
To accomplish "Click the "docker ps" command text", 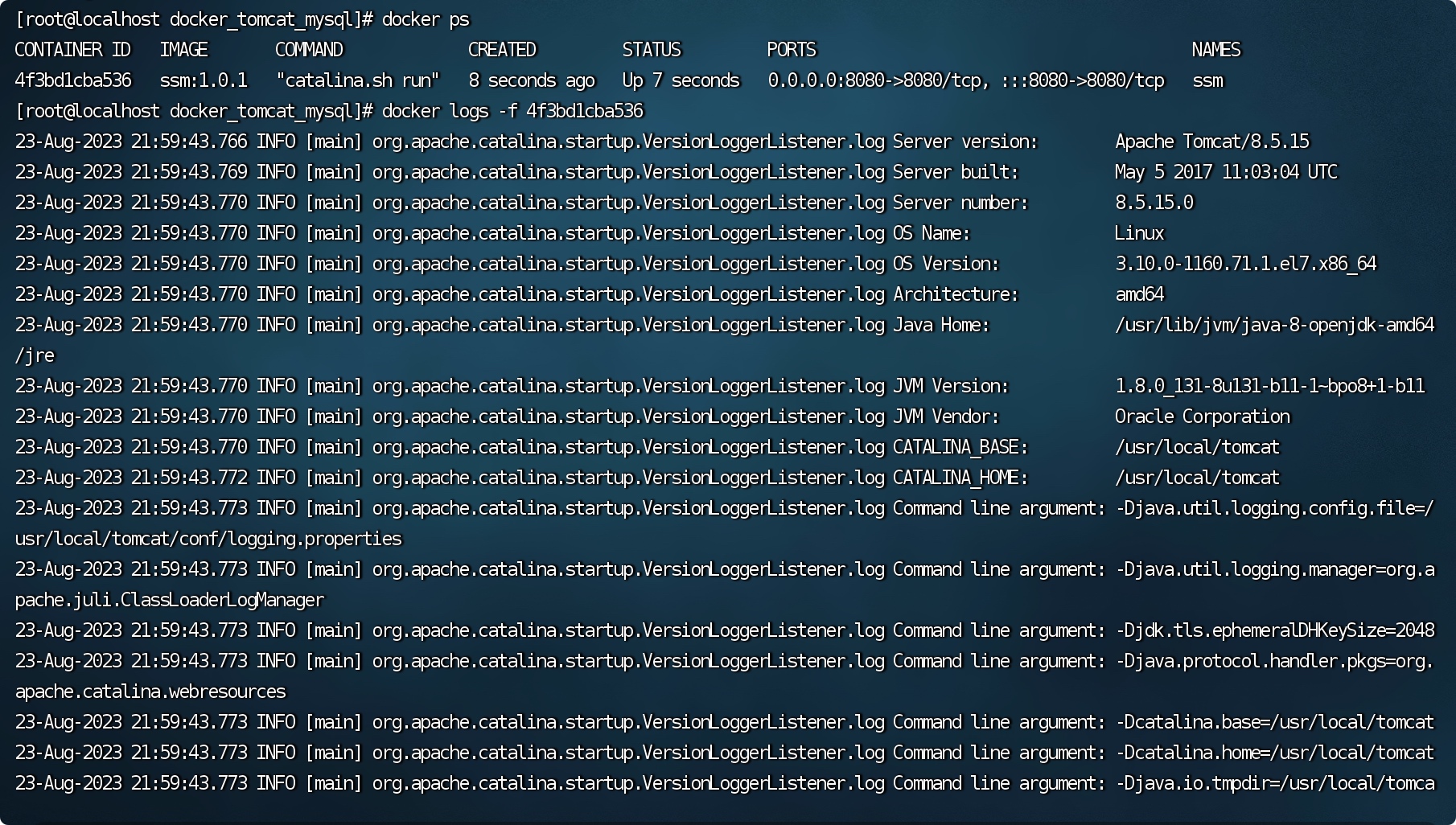I will click(425, 19).
